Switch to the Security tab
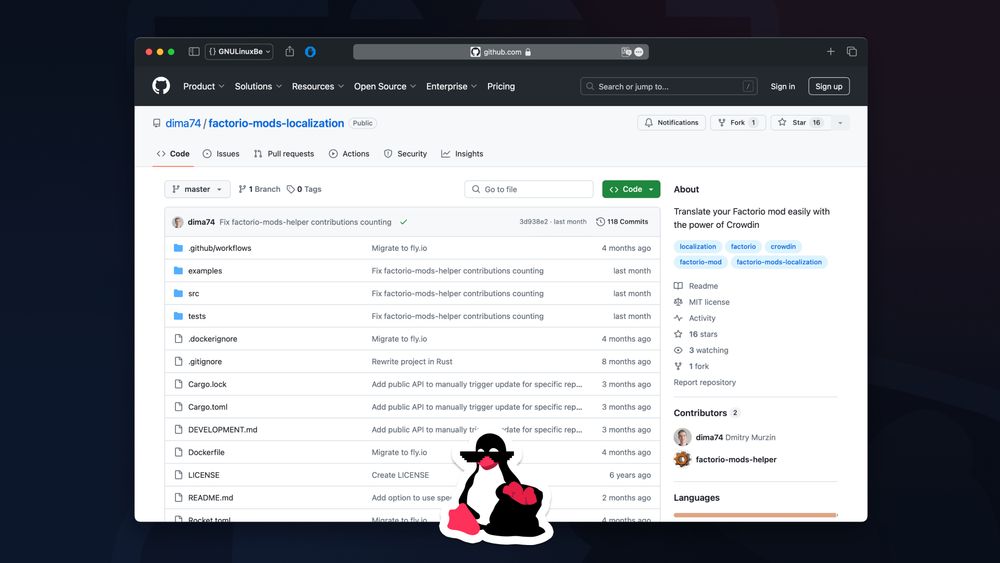The height and width of the screenshot is (563, 1000). click(406, 154)
